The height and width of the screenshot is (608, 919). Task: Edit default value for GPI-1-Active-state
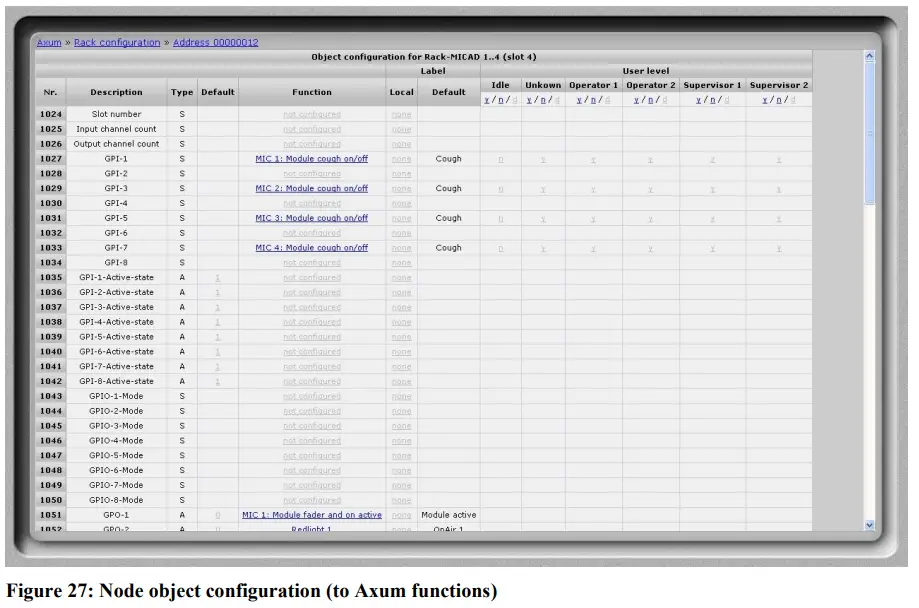pyautogui.click(x=218, y=277)
